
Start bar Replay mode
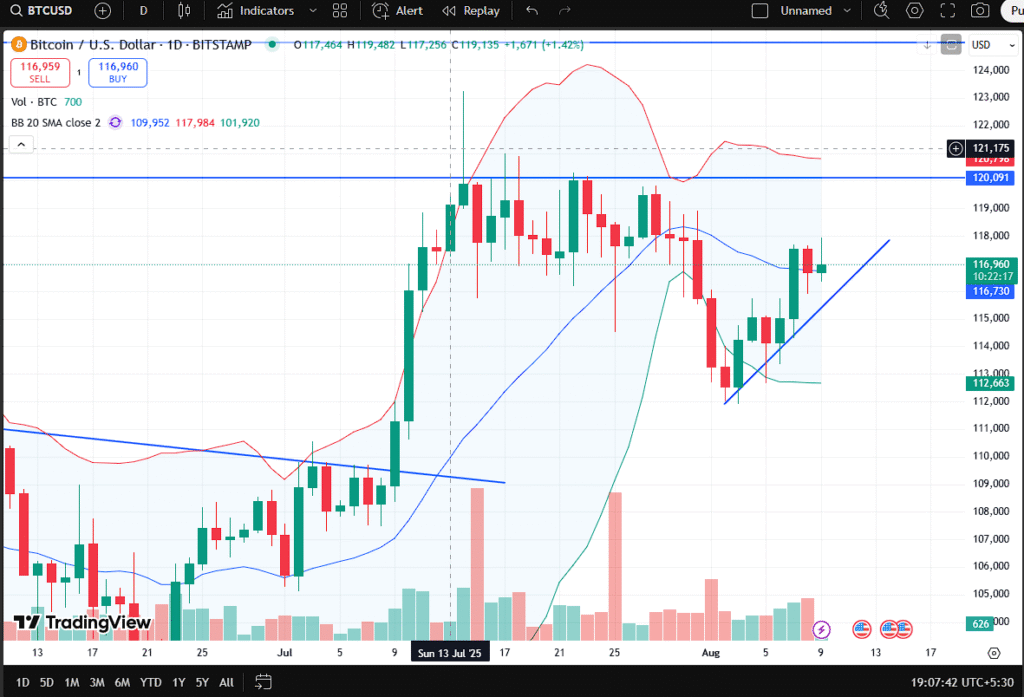[471, 10]
